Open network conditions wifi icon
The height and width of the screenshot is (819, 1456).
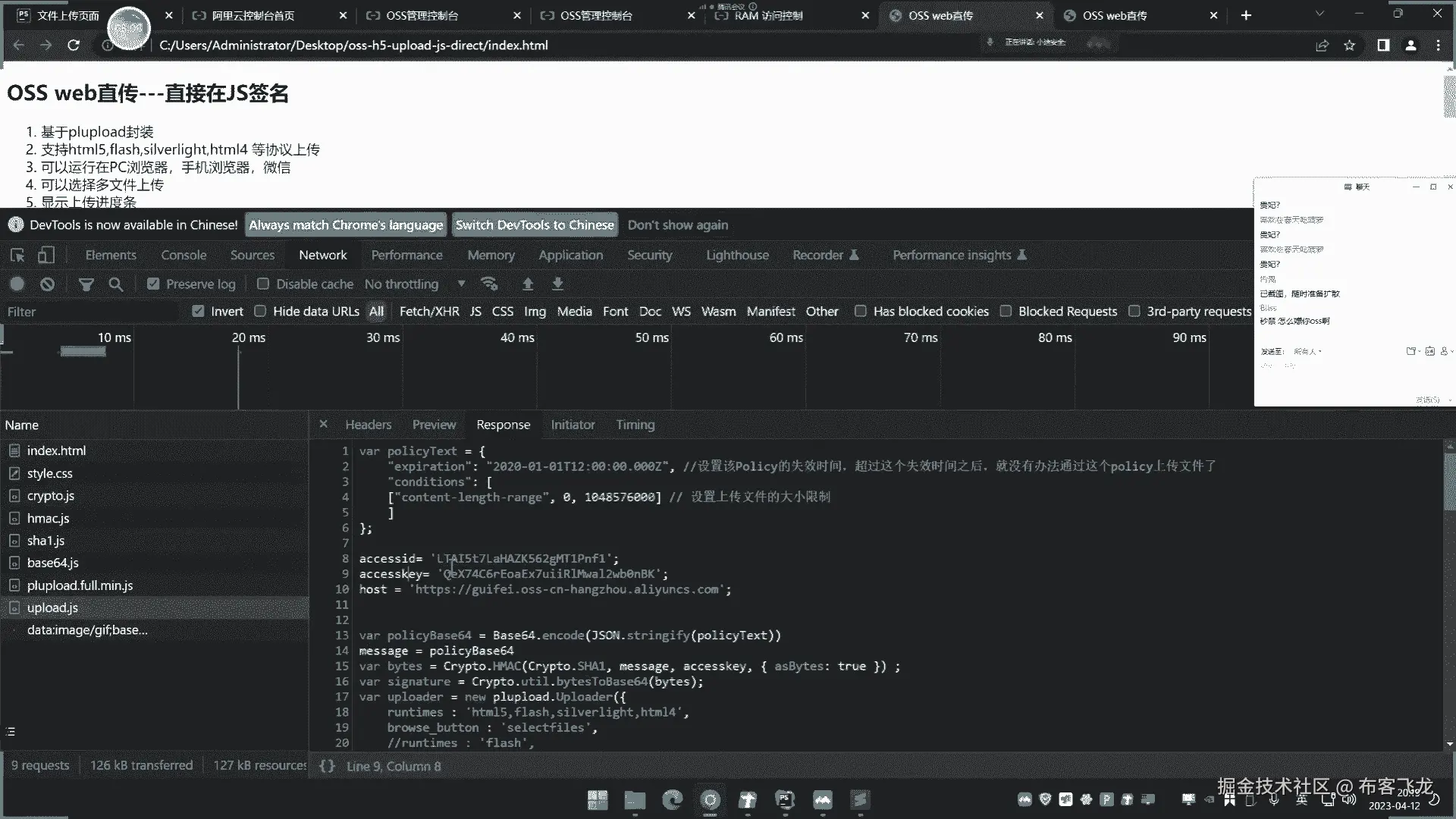[x=489, y=284]
